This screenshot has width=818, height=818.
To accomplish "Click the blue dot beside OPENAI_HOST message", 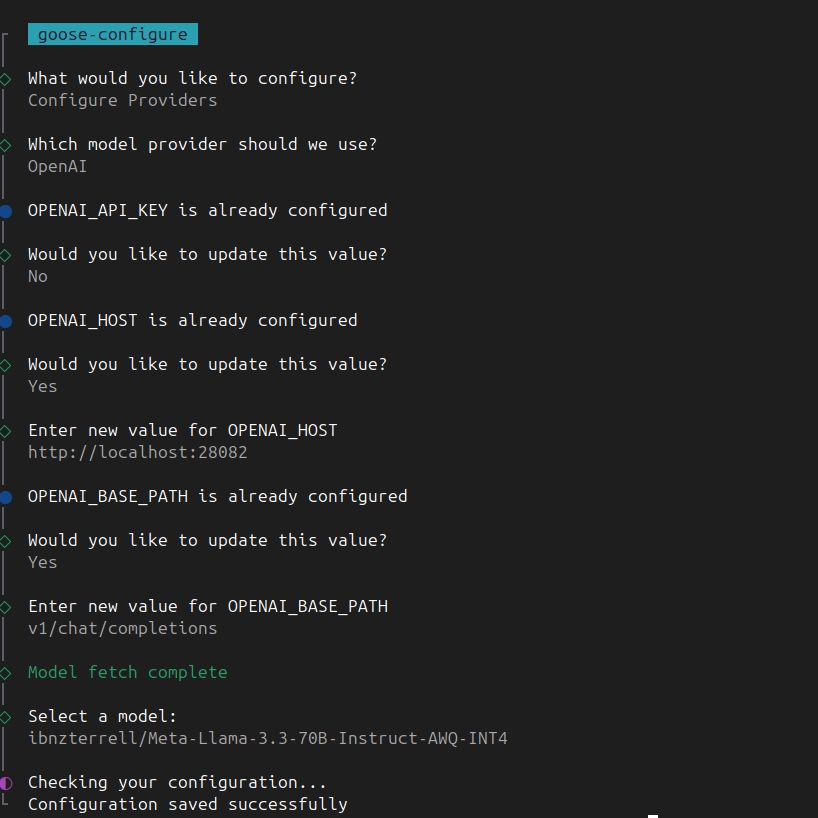I will click(6, 320).
